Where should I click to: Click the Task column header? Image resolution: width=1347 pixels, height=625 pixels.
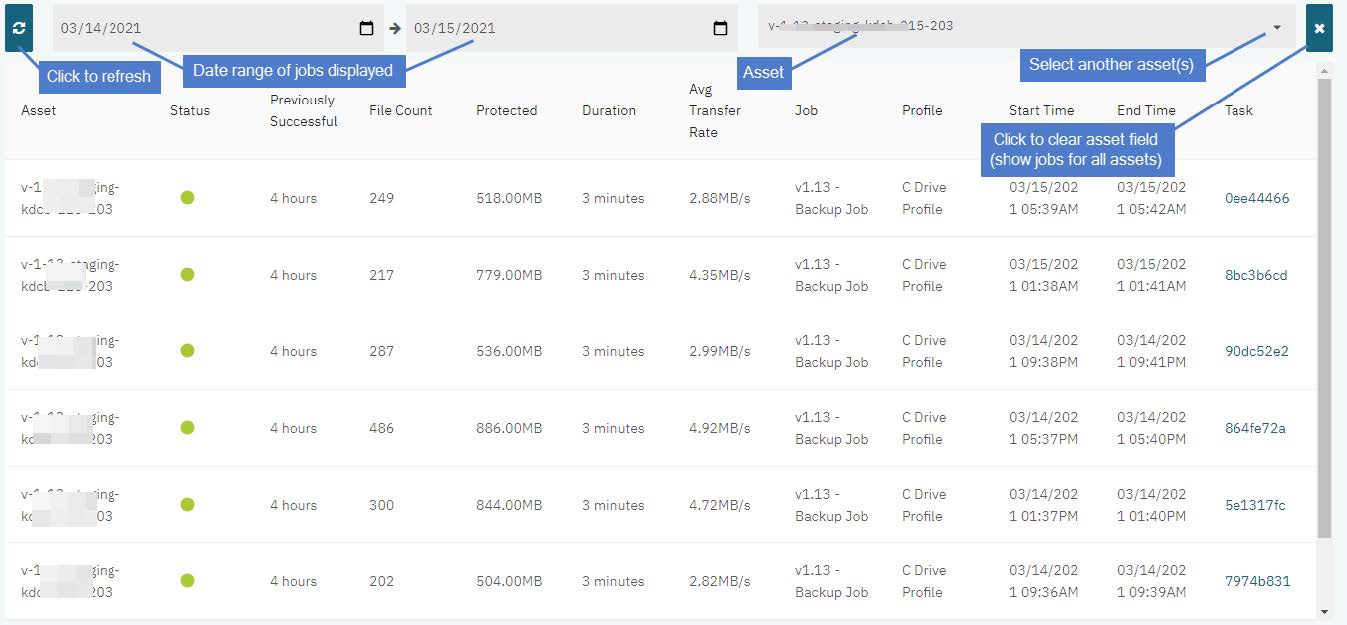1239,110
